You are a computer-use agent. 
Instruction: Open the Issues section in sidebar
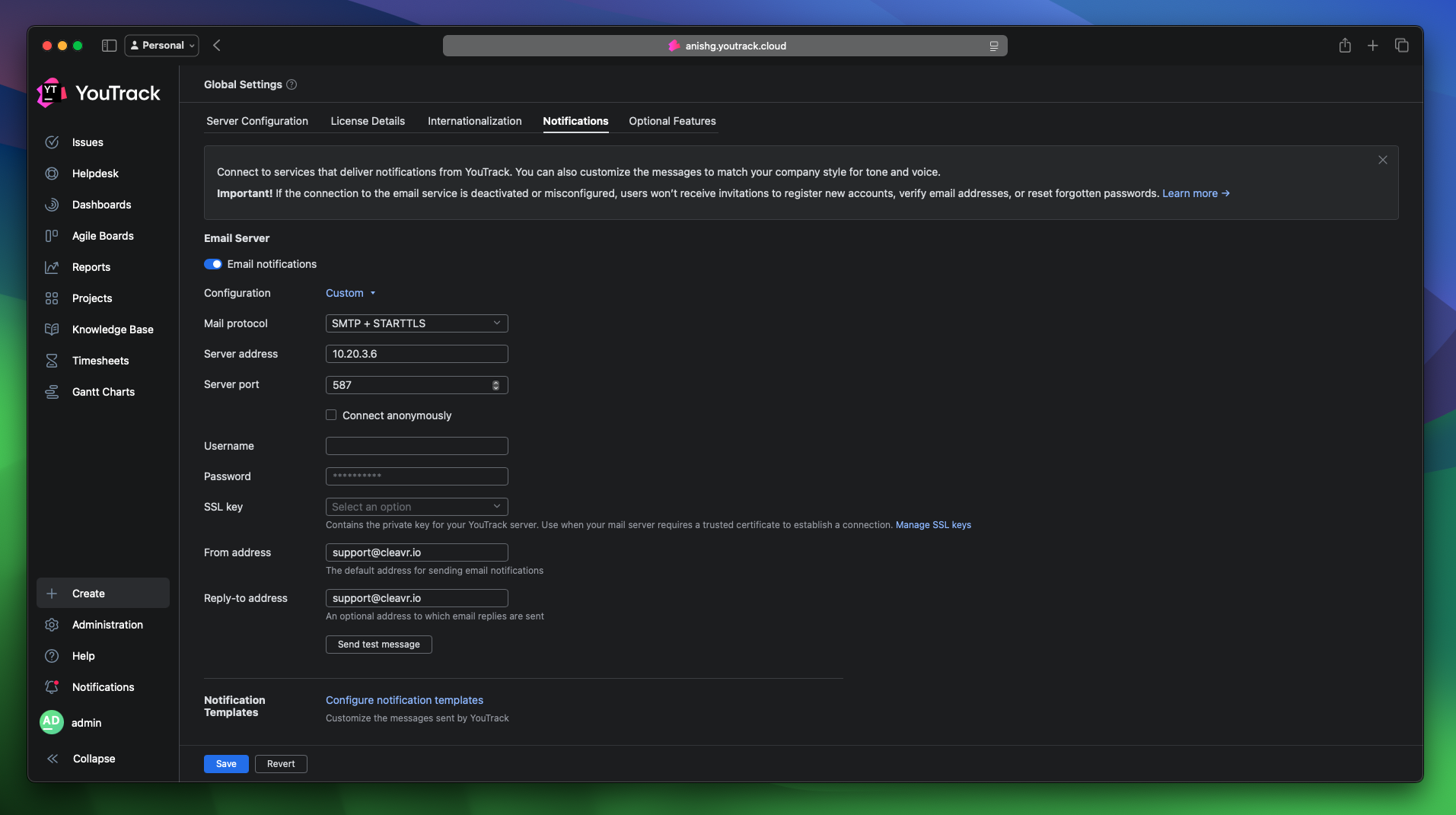[x=88, y=142]
